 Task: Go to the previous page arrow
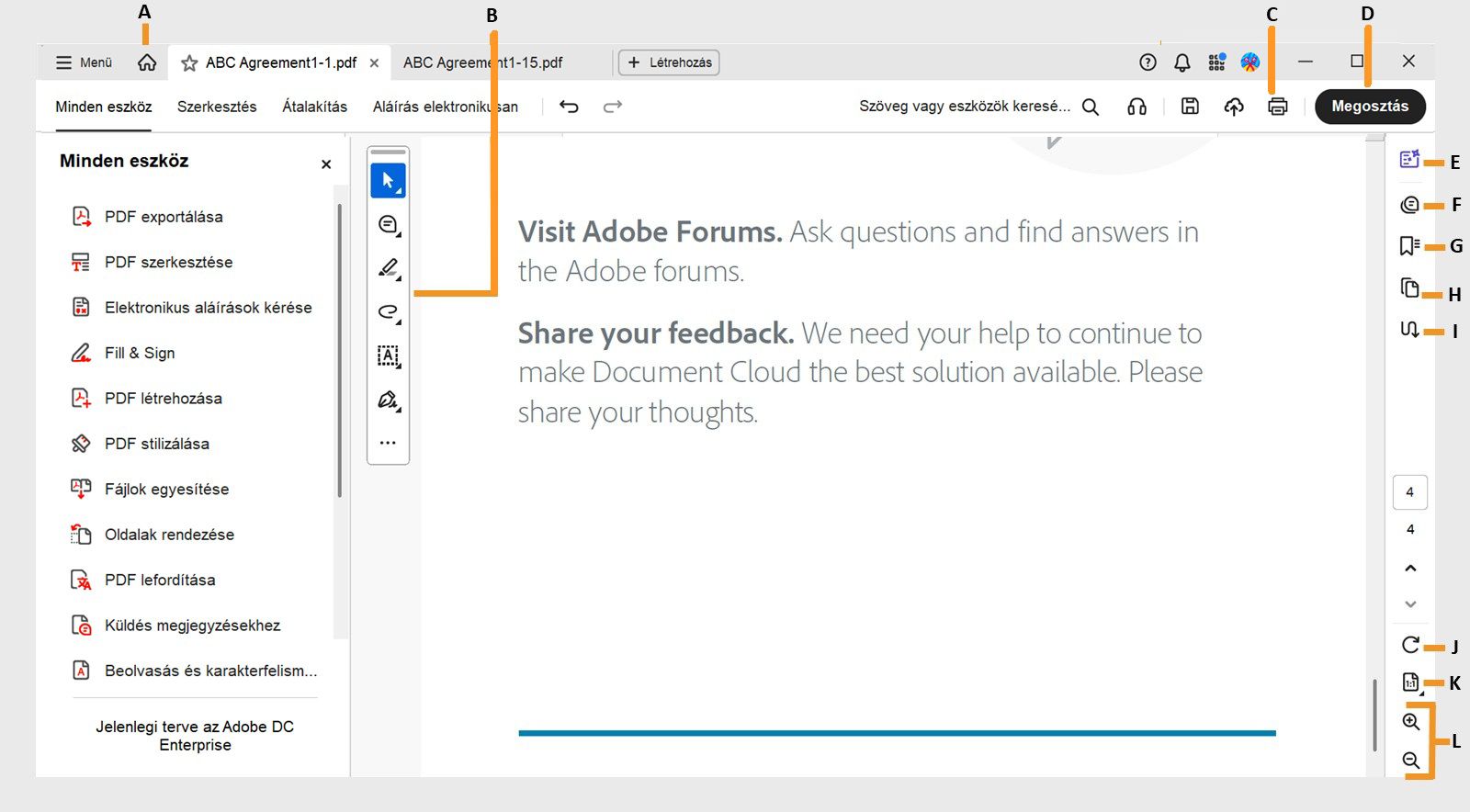click(1410, 569)
